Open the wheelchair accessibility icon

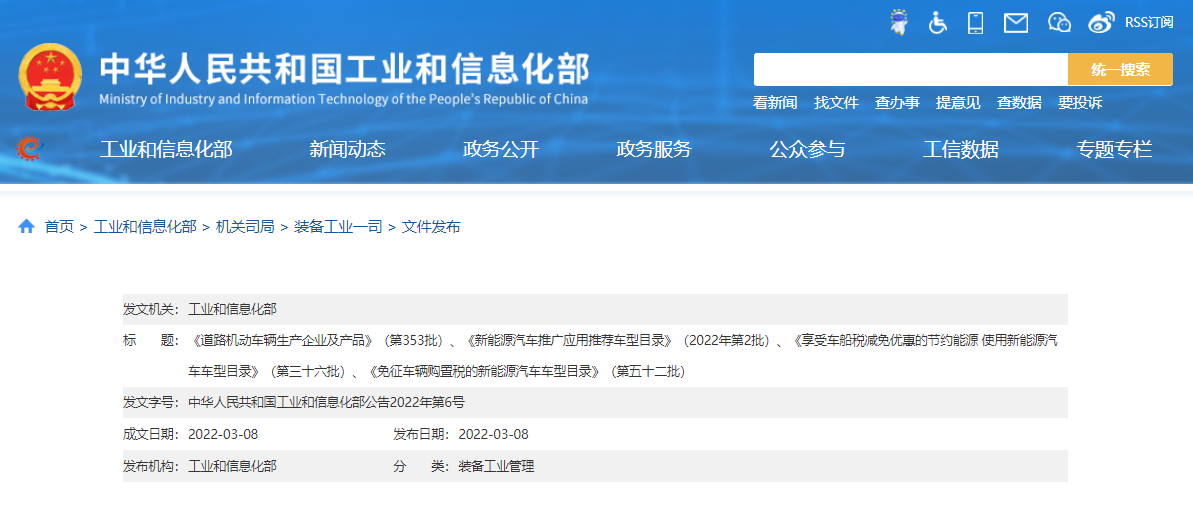pyautogui.click(x=937, y=22)
